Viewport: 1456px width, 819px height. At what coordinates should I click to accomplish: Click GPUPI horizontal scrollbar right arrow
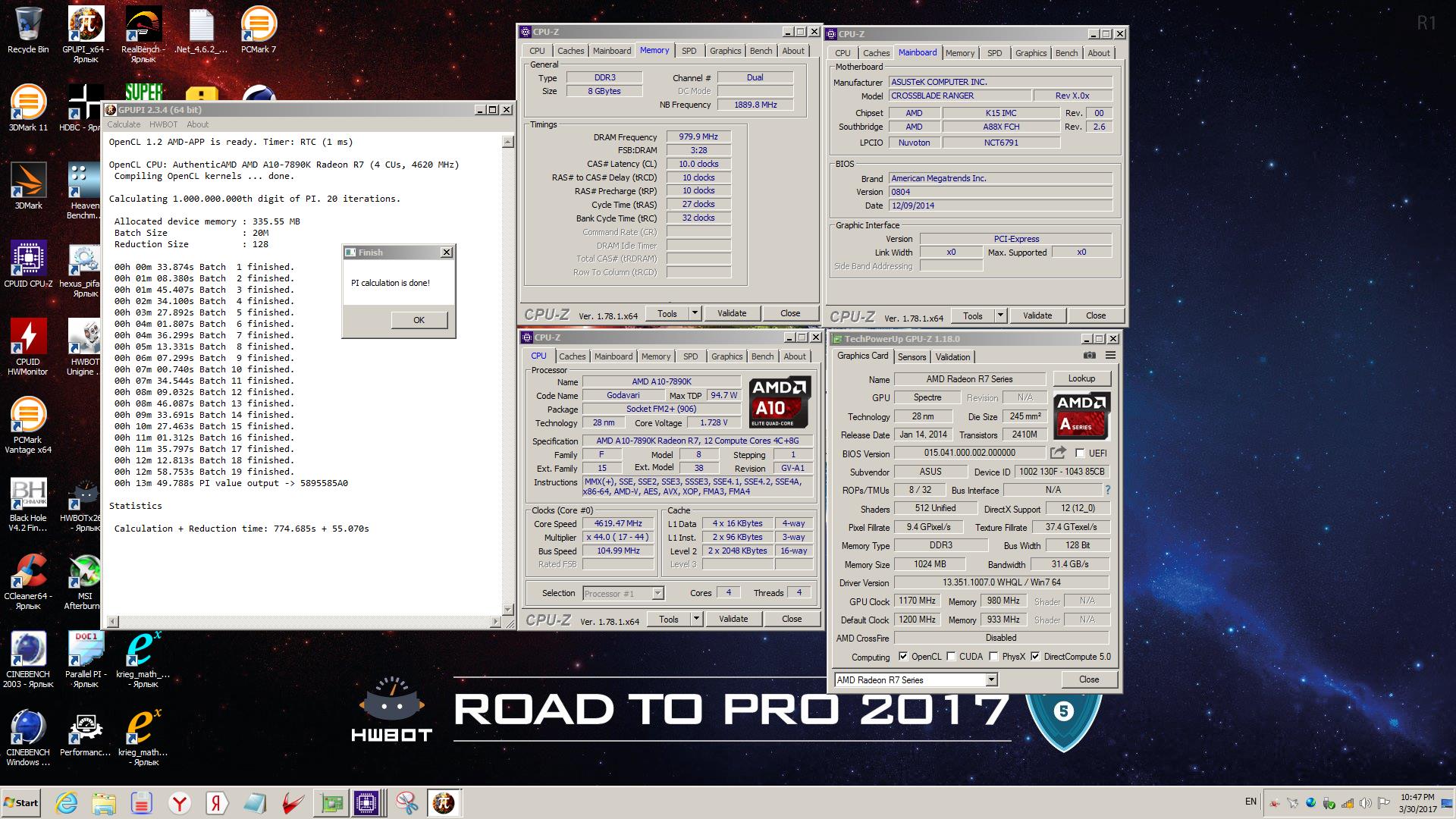[495, 622]
